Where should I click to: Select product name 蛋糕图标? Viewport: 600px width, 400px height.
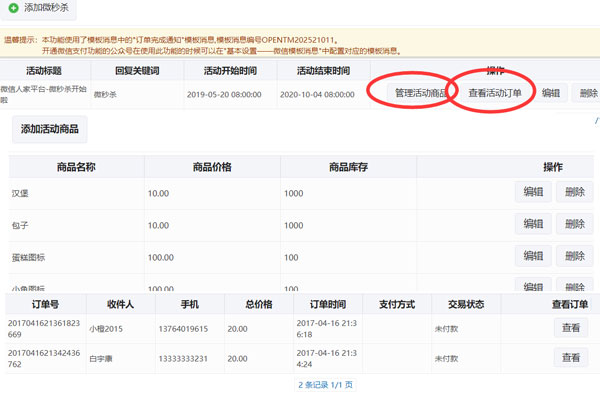coord(28,258)
